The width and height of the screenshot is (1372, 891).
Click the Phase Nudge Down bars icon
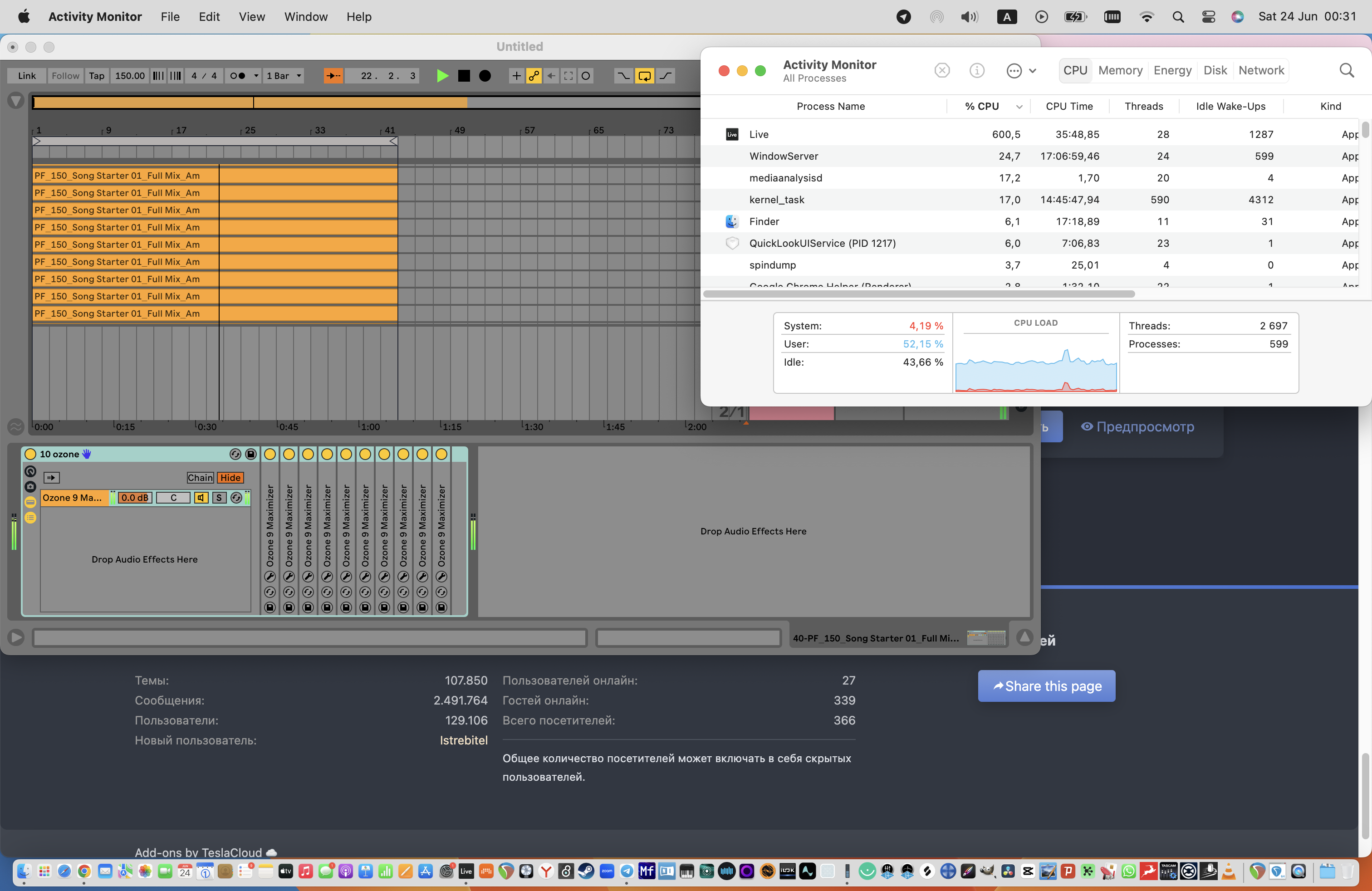158,75
